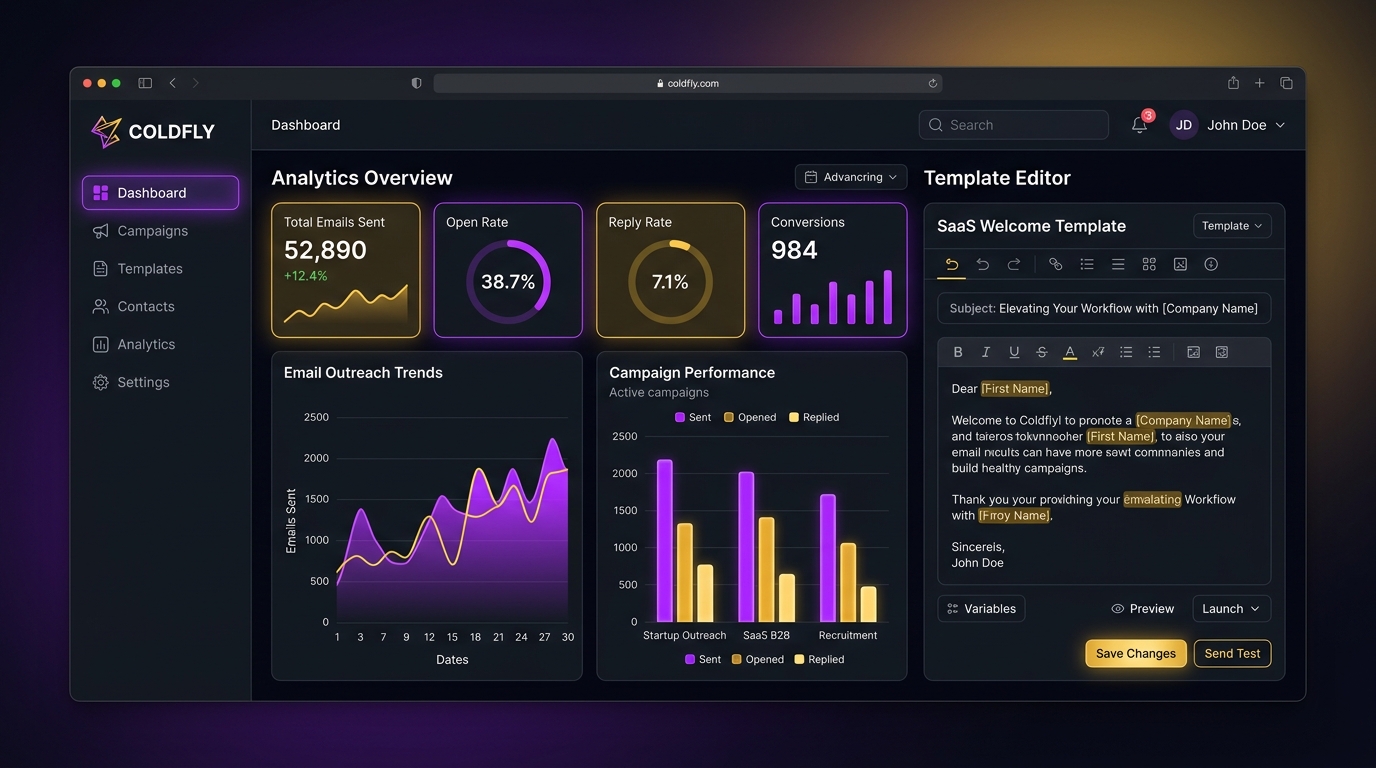The height and width of the screenshot is (768, 1376).
Task: Expand the John Doe account menu chevron
Action: [x=1280, y=125]
